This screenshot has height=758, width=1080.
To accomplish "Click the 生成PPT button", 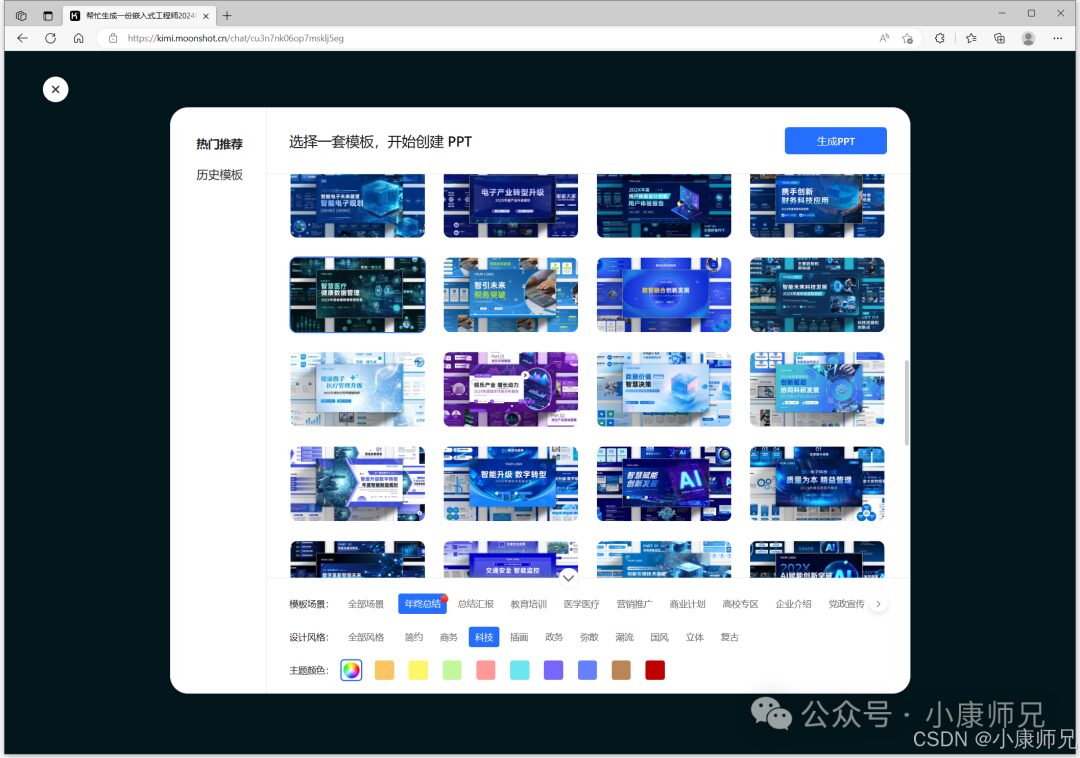I will (835, 141).
